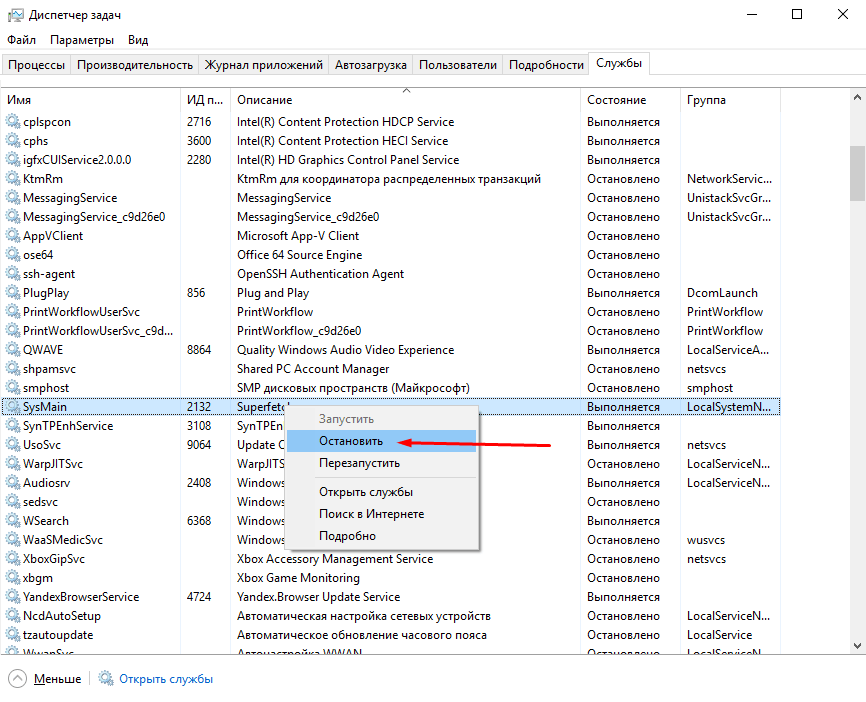Click the gear icon beside smphost

(12, 387)
